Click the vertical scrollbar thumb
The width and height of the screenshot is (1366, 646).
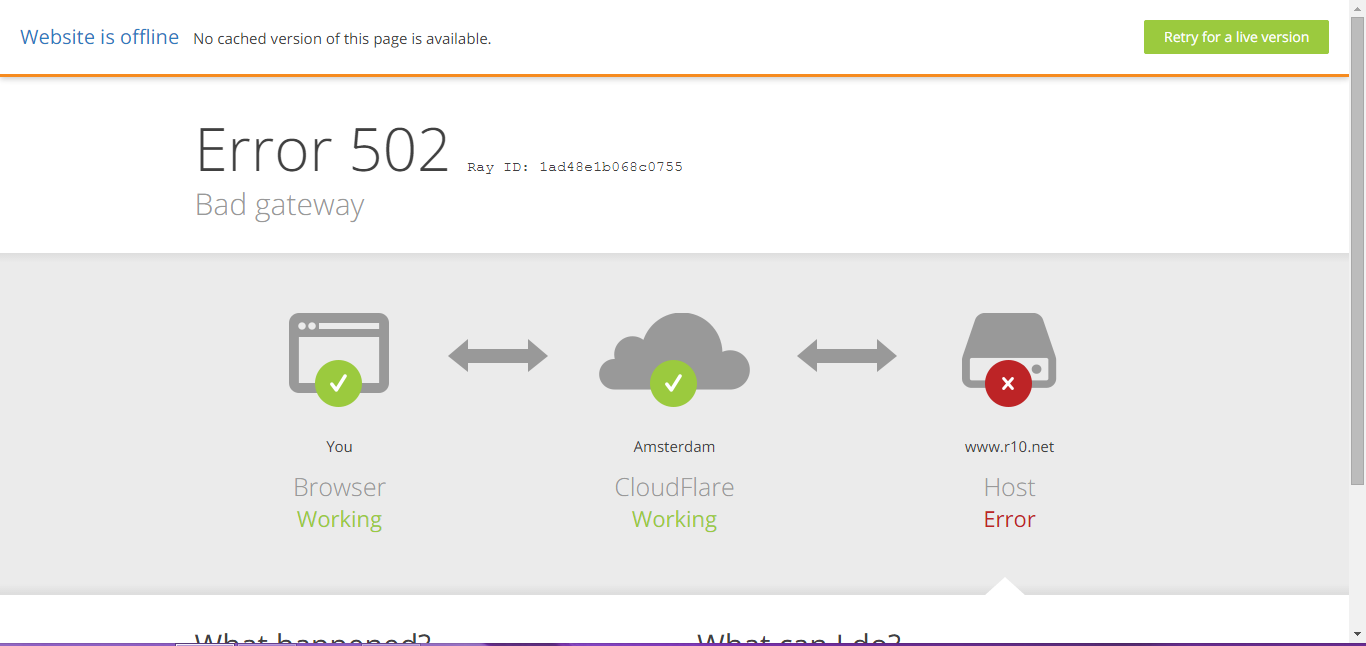[1357, 250]
